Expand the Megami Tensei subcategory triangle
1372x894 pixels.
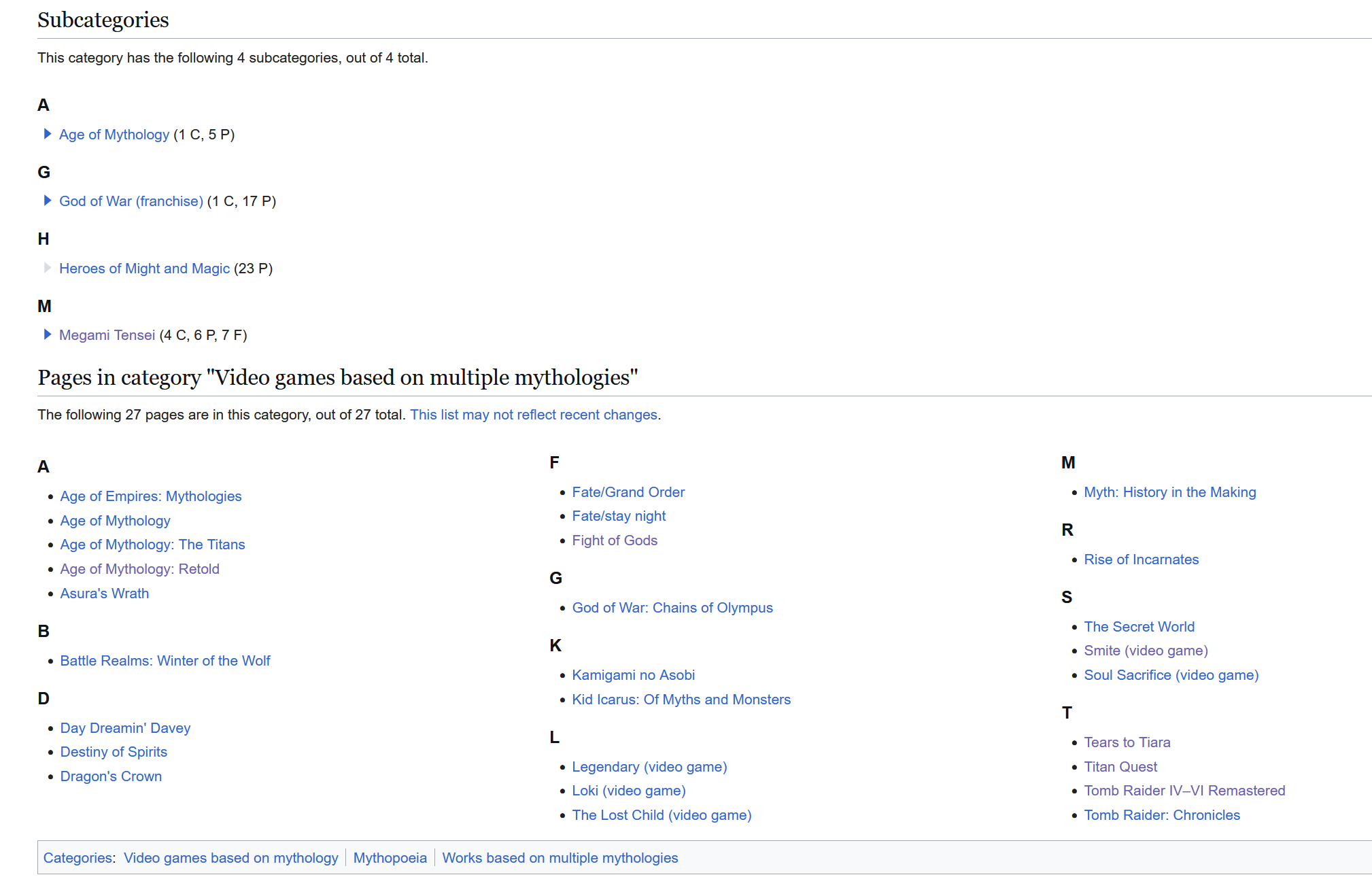(47, 334)
